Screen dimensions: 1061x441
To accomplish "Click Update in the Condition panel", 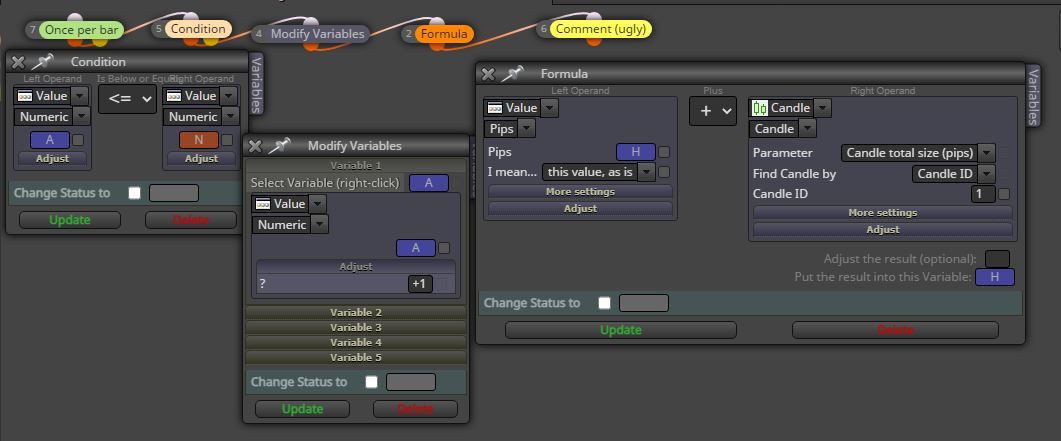I will (70, 220).
